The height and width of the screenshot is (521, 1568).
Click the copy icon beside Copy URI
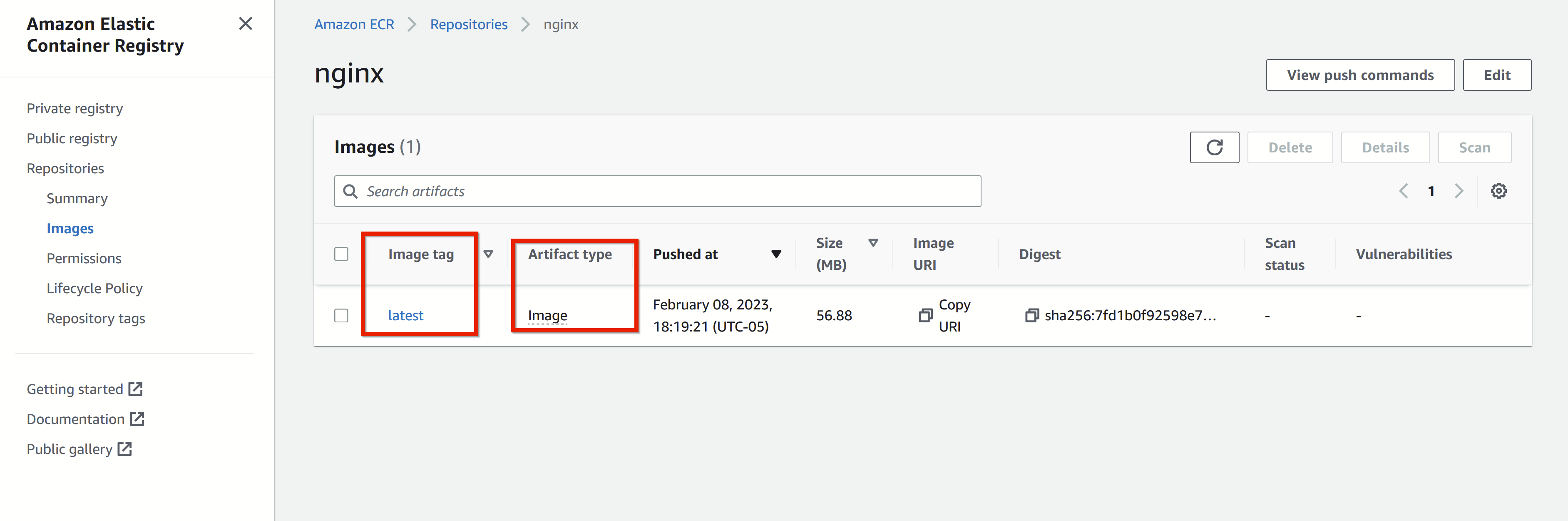pyautogui.click(x=925, y=315)
